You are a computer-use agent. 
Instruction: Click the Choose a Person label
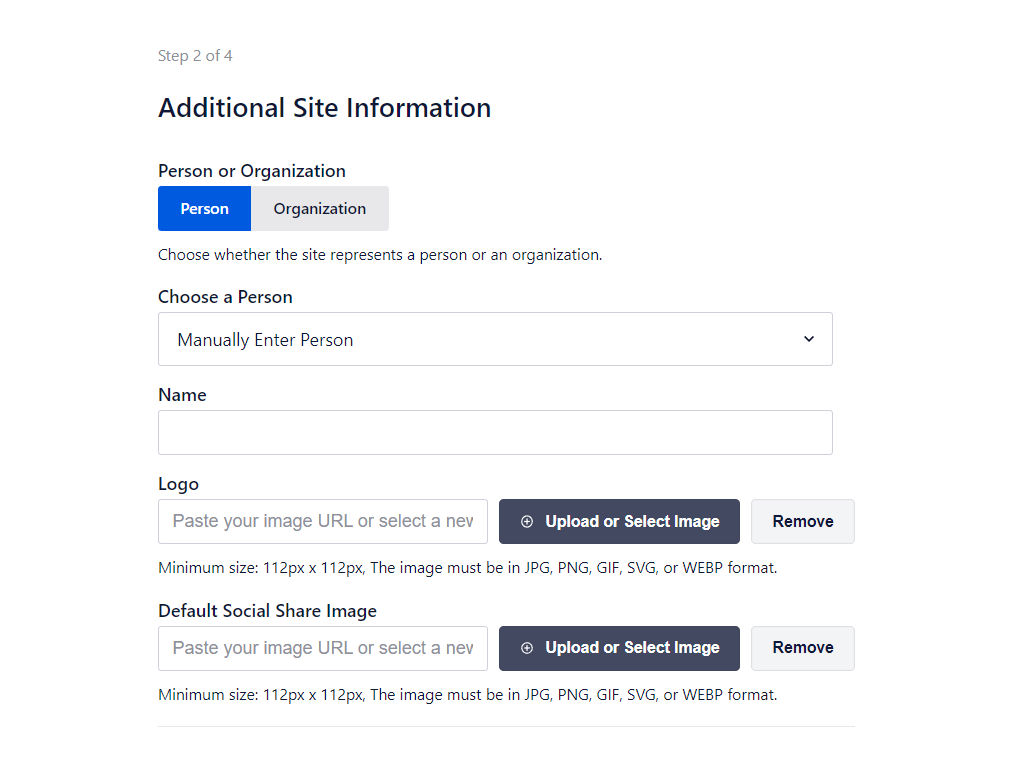coord(225,297)
